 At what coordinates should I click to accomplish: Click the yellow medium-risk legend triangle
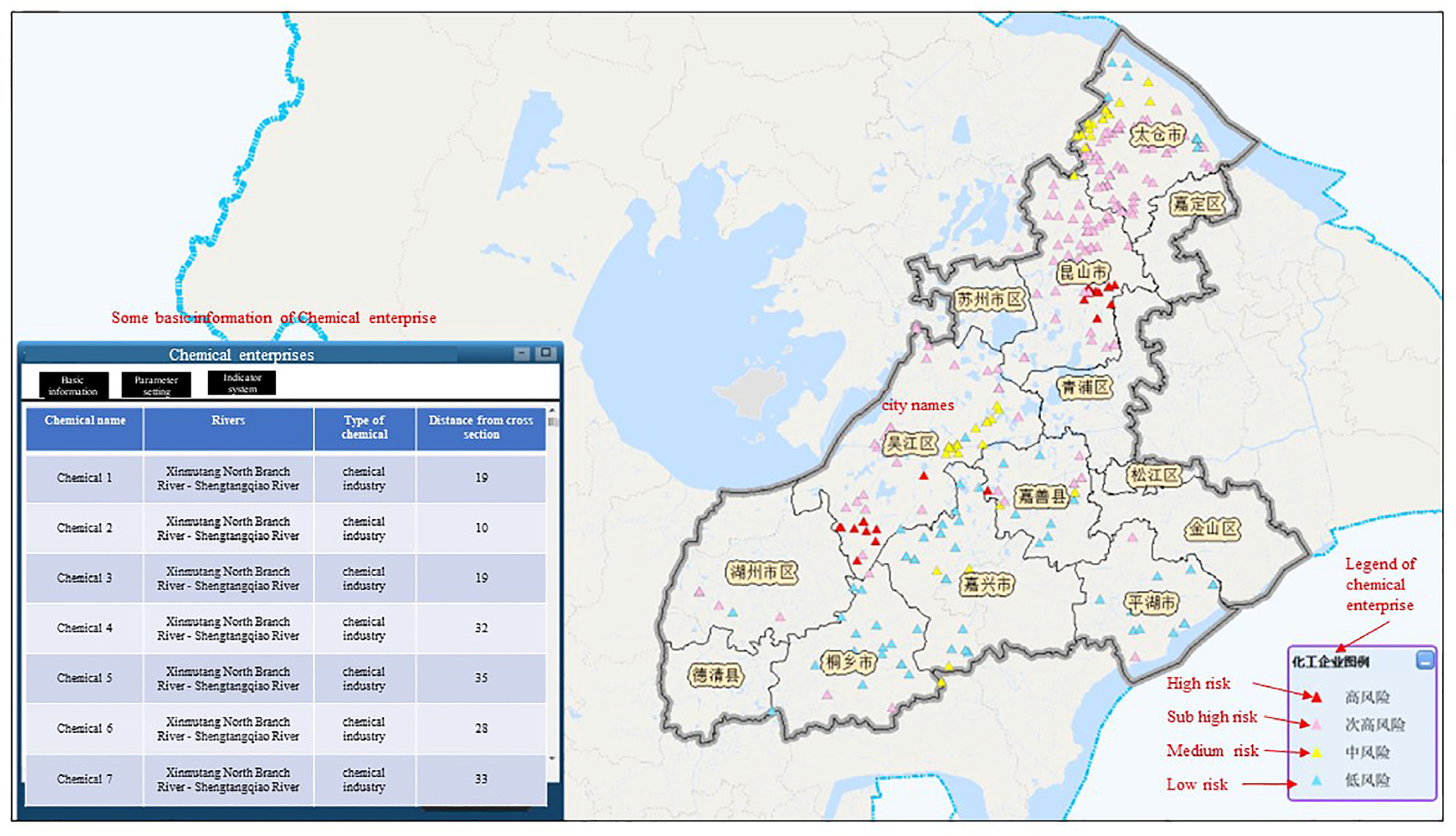[1316, 752]
